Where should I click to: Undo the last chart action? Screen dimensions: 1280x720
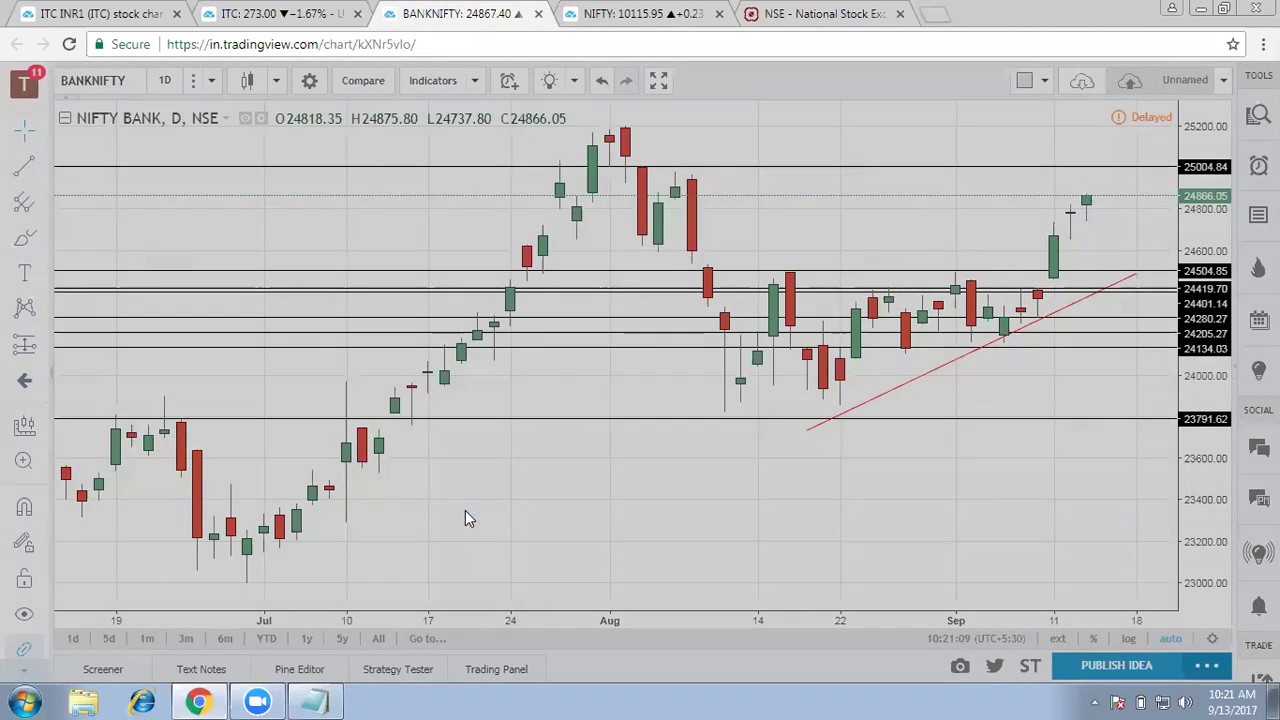click(x=602, y=81)
